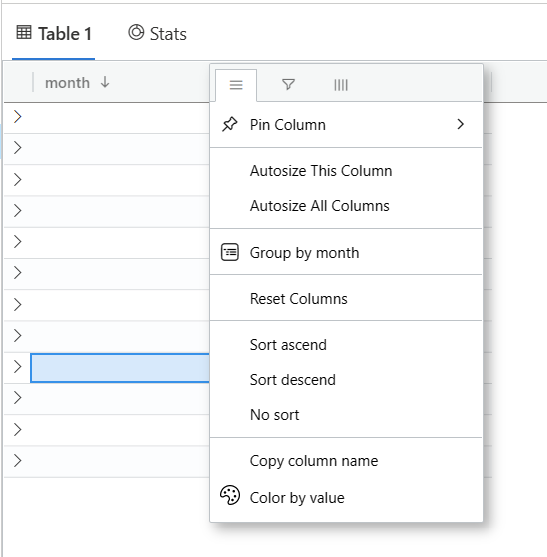Select the highlighted blue month cell

pos(120,368)
